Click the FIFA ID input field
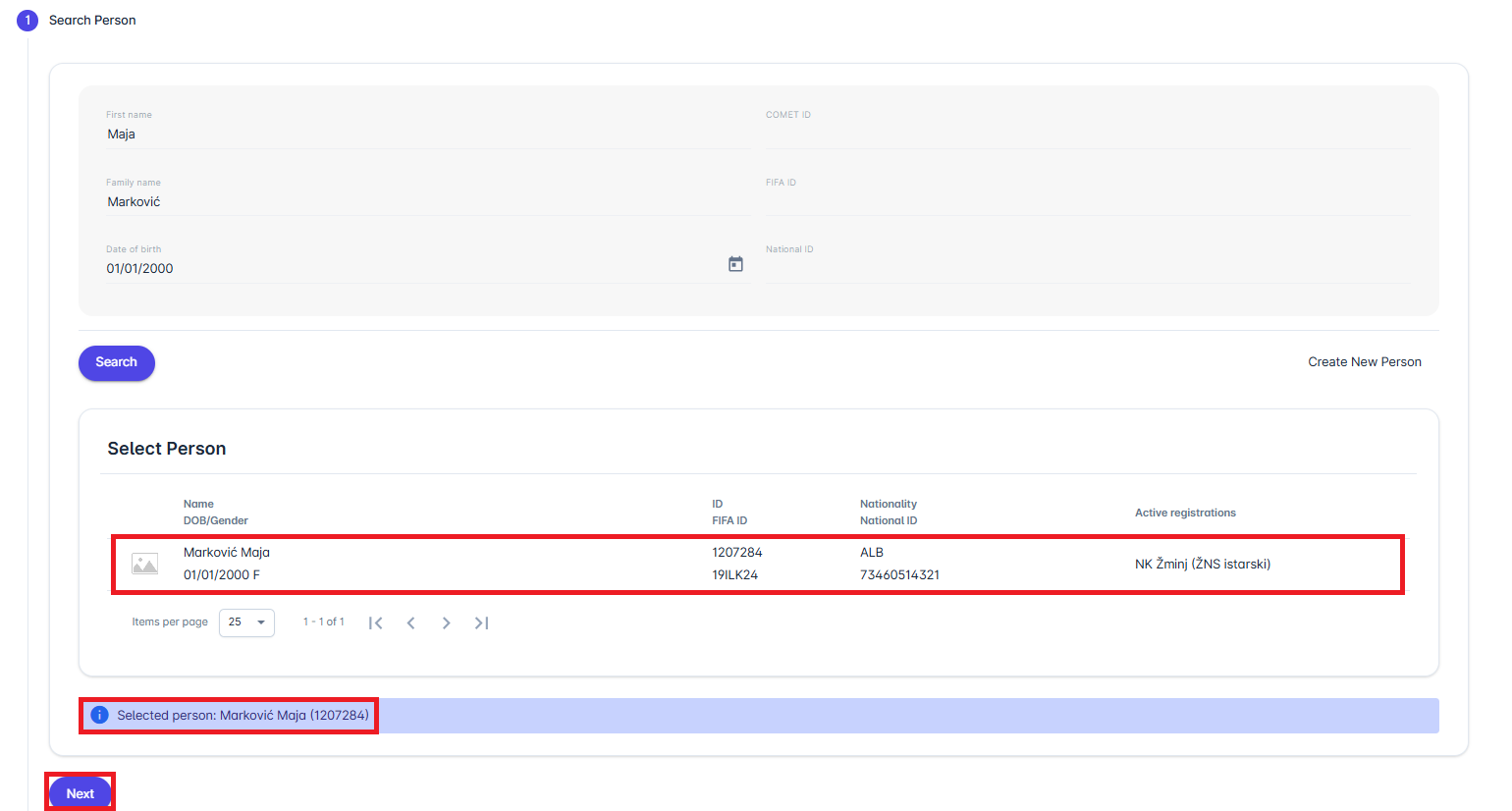The height and width of the screenshot is (811, 1512). [1087, 201]
